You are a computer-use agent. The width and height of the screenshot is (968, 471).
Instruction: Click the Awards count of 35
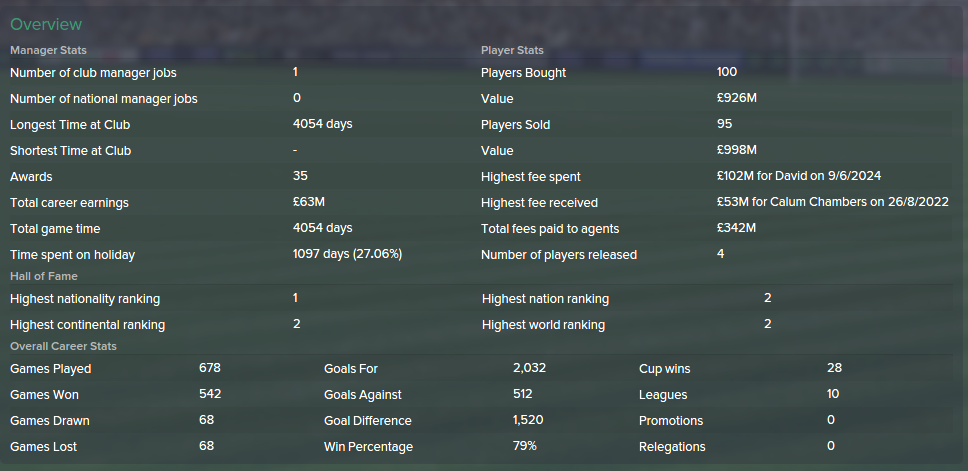[300, 176]
